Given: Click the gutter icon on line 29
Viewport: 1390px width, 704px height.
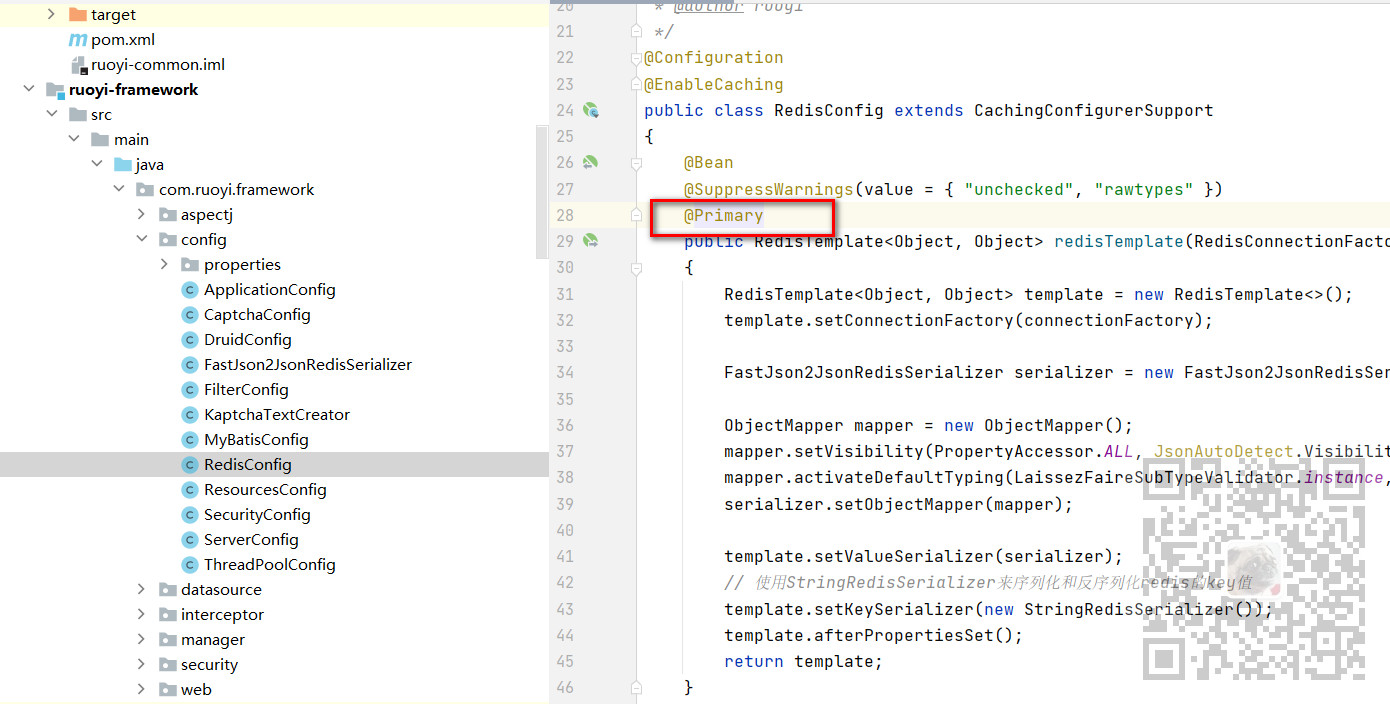Looking at the screenshot, I should coord(590,240).
